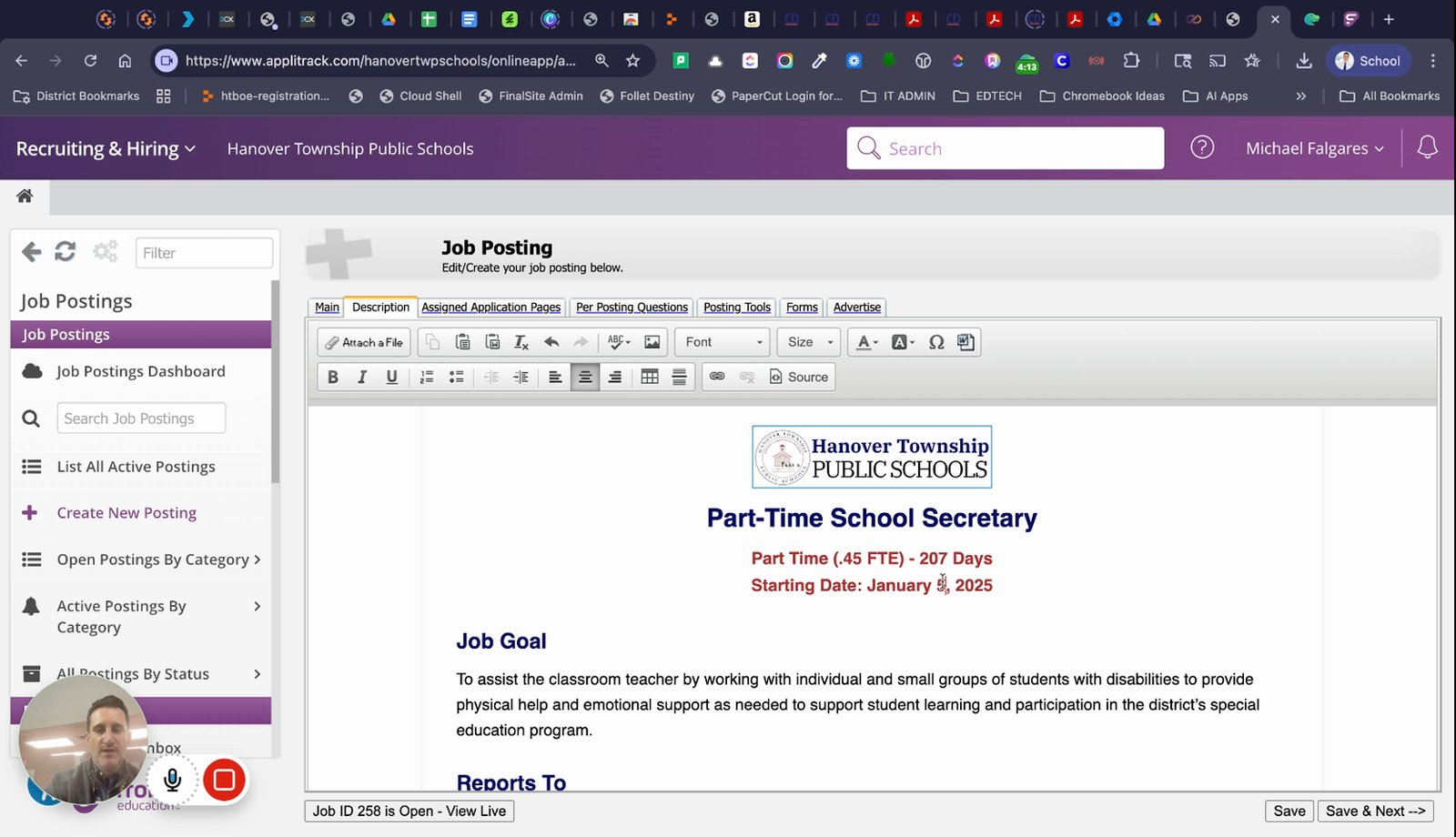Screen dimensions: 1456x837
Task: Open the text color picker
Action: click(867, 342)
